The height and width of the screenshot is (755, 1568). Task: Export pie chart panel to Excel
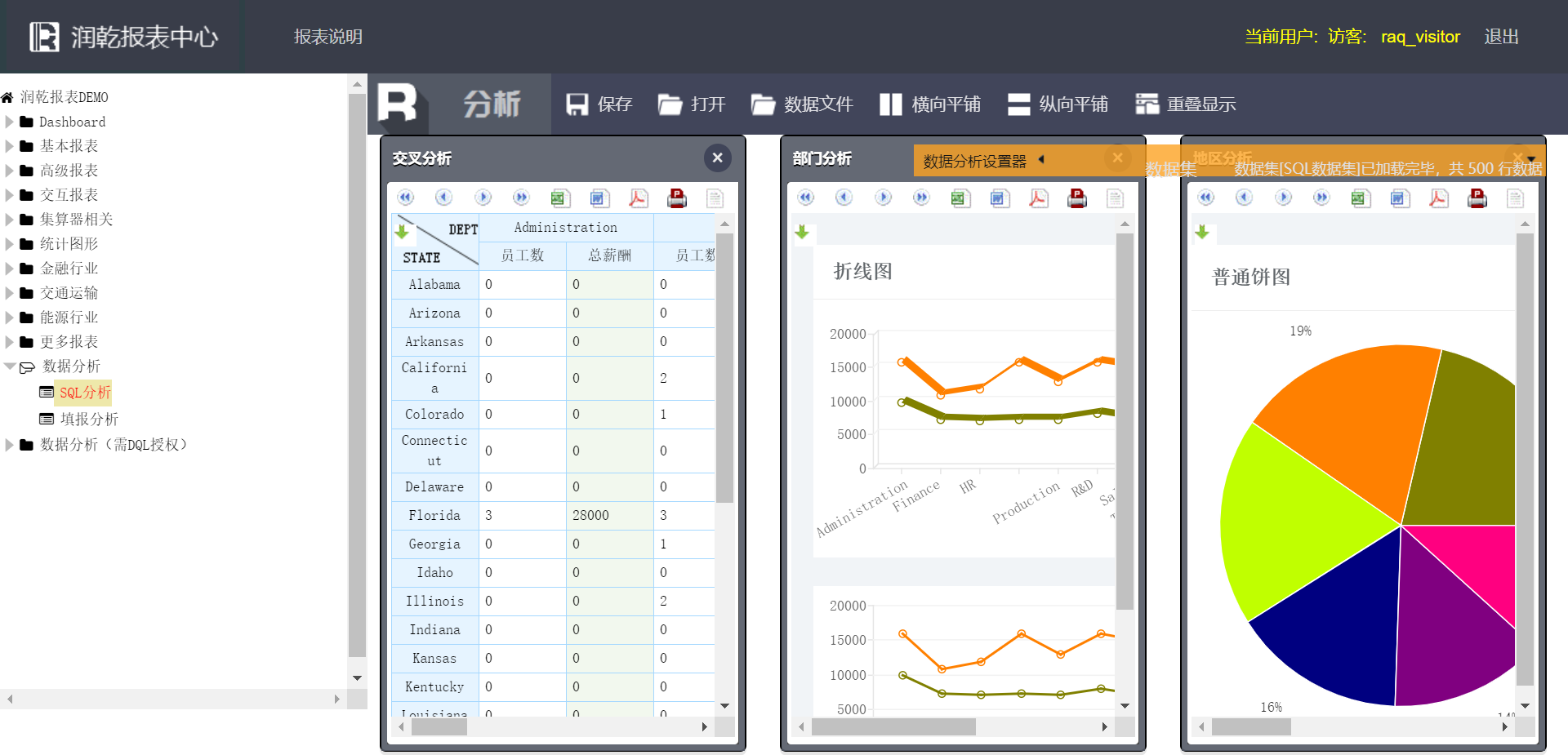pyautogui.click(x=1360, y=198)
